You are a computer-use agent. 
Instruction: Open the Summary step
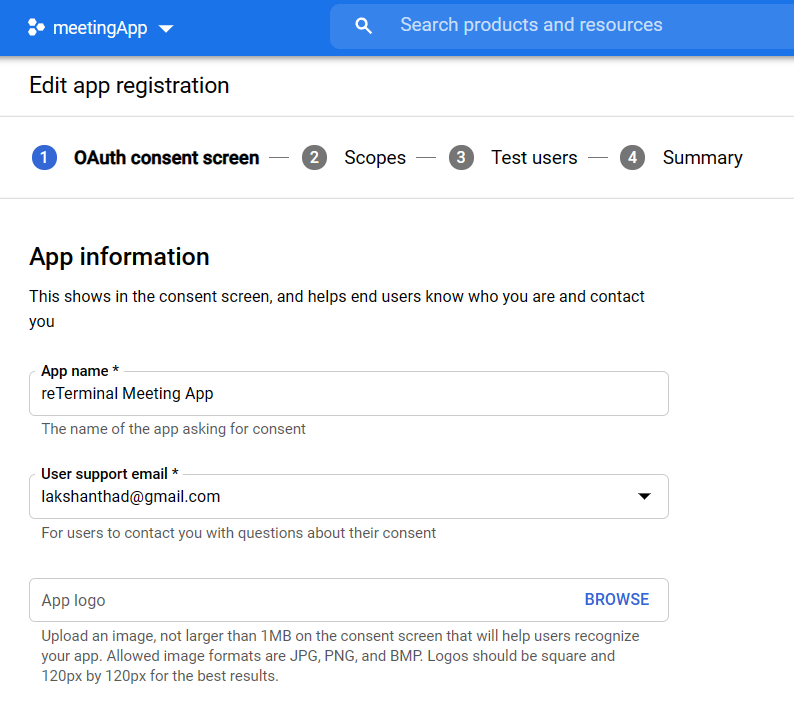click(x=702, y=158)
